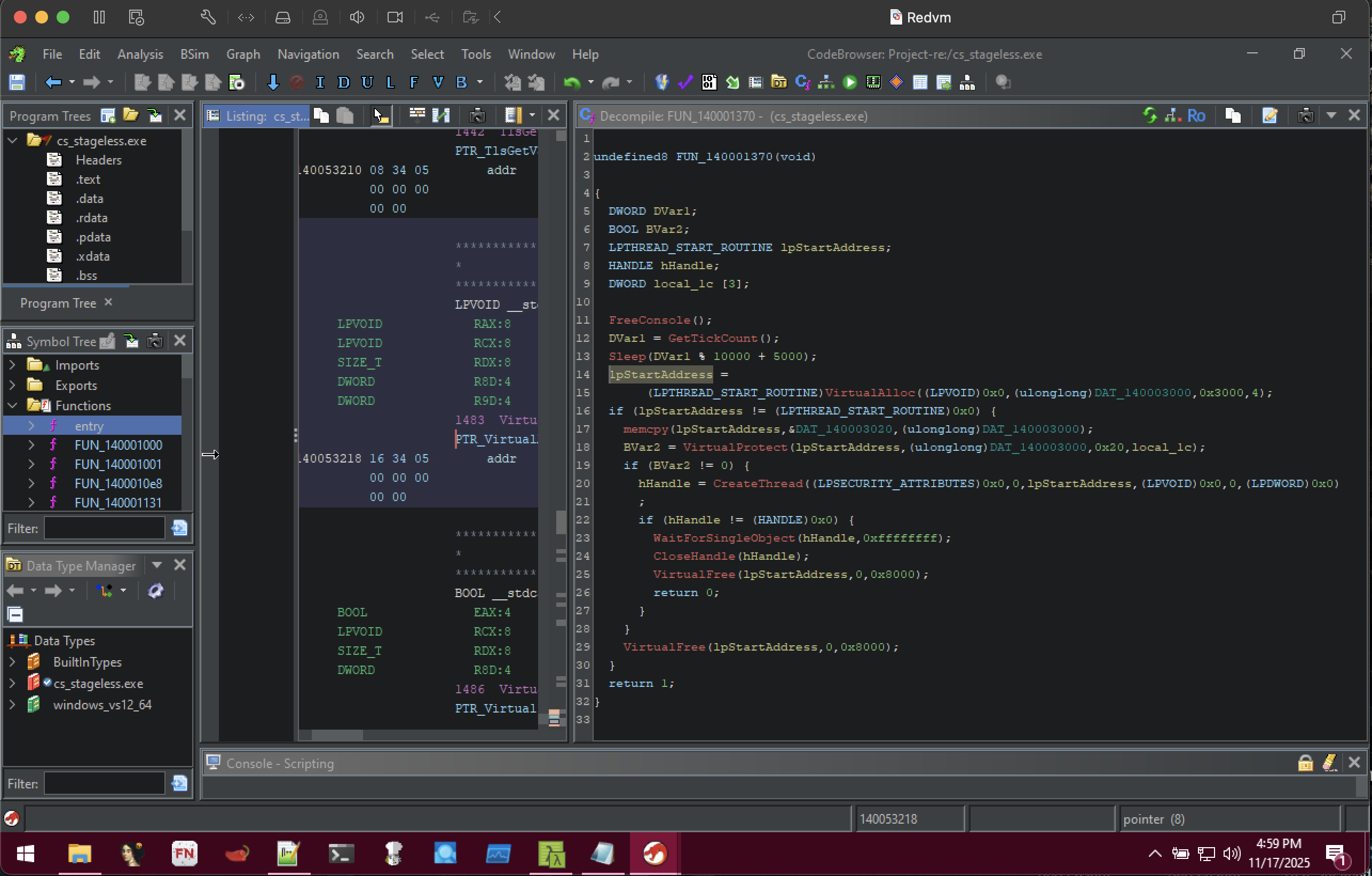The image size is (1372, 876).
Task: Click the 'V' navigate toolbar icon
Action: [x=438, y=83]
